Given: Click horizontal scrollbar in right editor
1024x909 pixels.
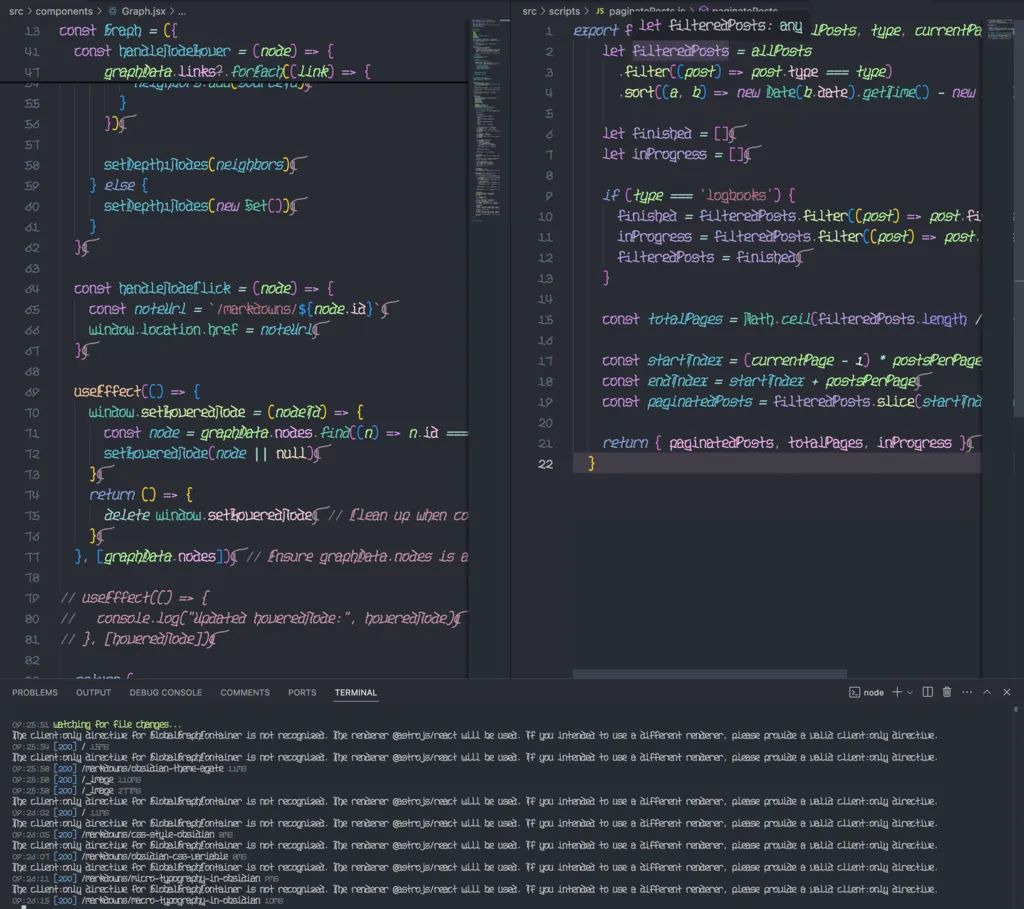Looking at the screenshot, I should point(710,674).
